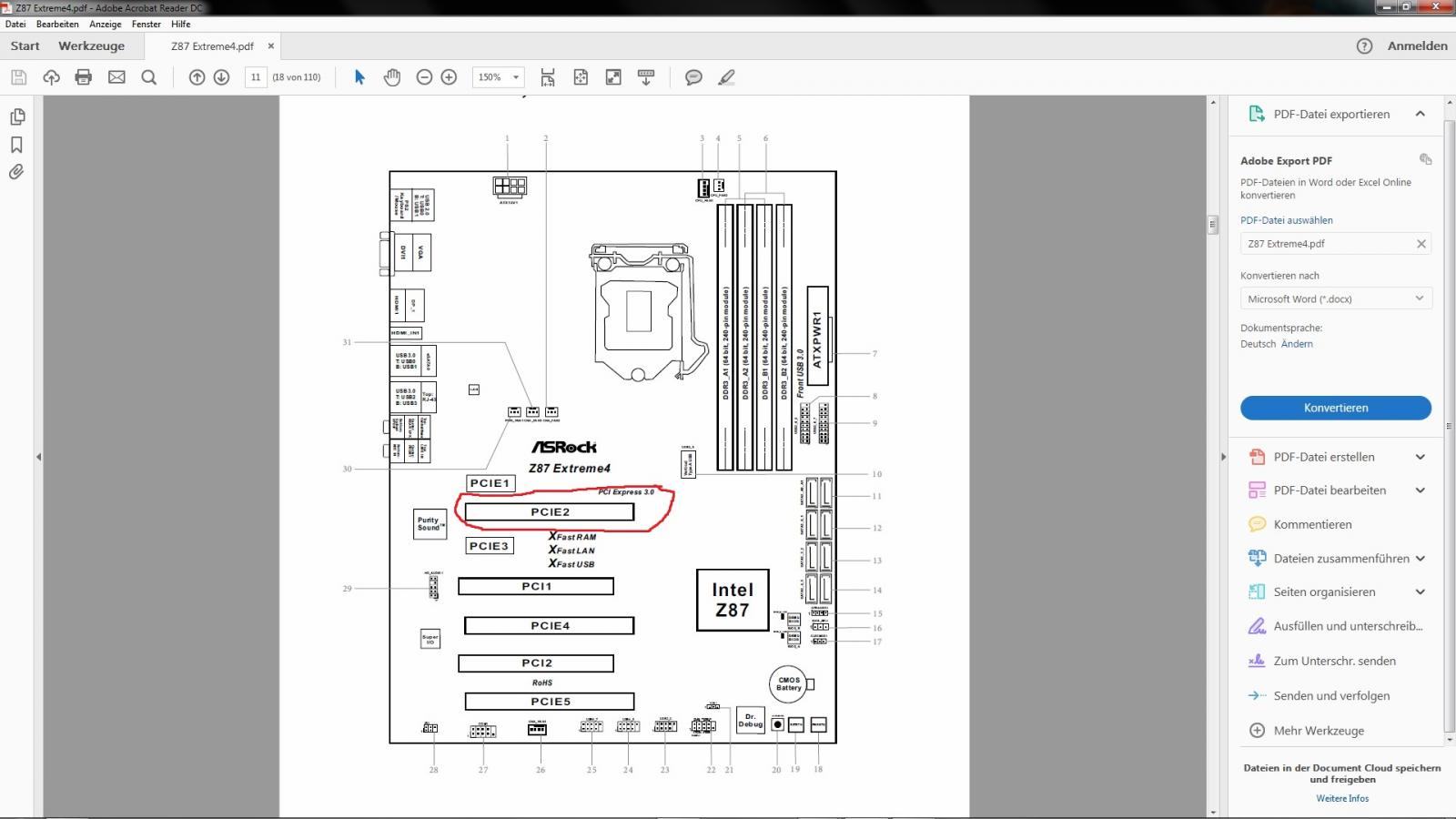This screenshot has height=819, width=1456.
Task: Open Microsoft Word format dropdown
Action: pyautogui.click(x=1336, y=298)
